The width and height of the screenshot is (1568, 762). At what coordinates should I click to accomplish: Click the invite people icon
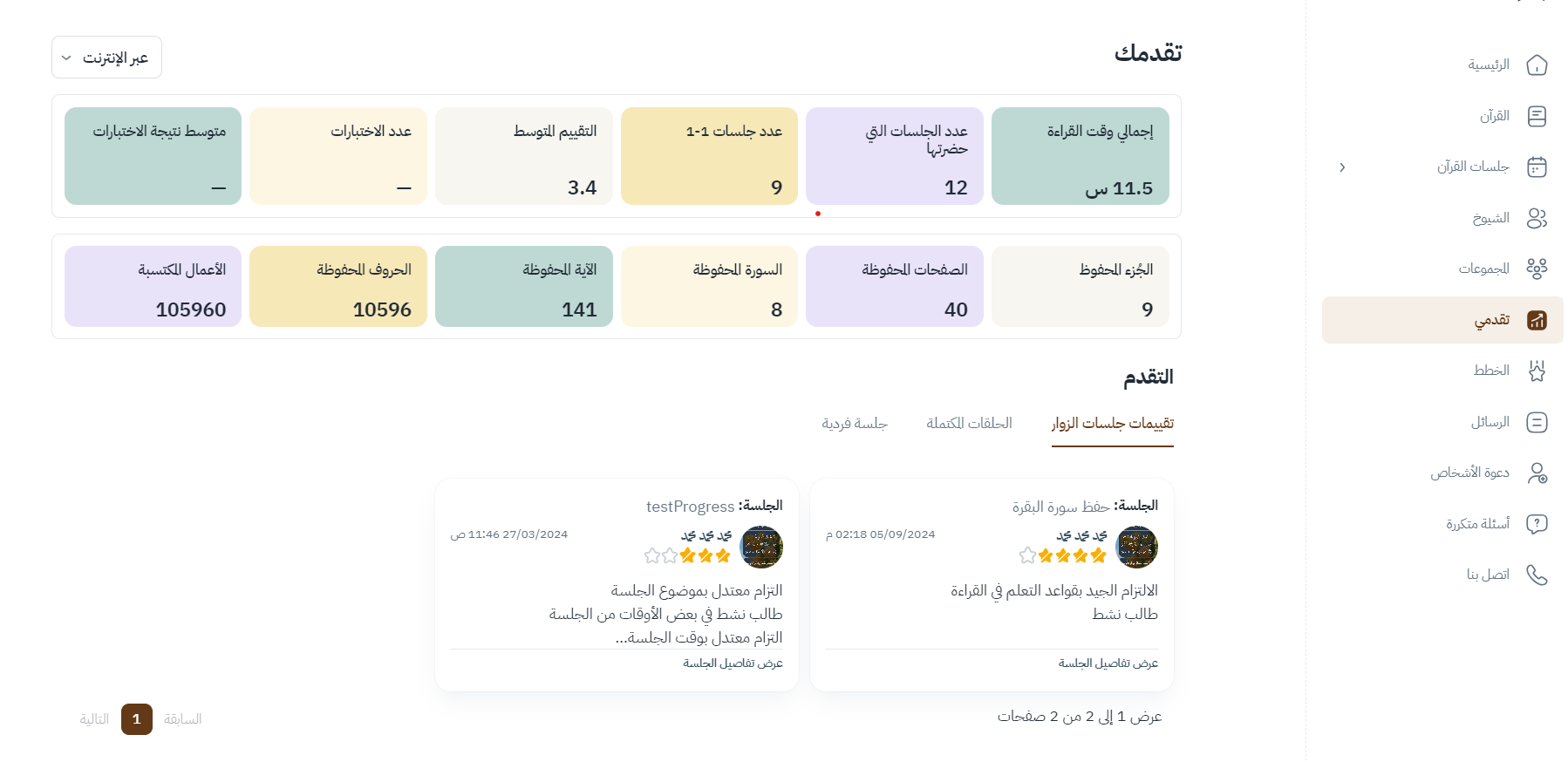[x=1537, y=473]
